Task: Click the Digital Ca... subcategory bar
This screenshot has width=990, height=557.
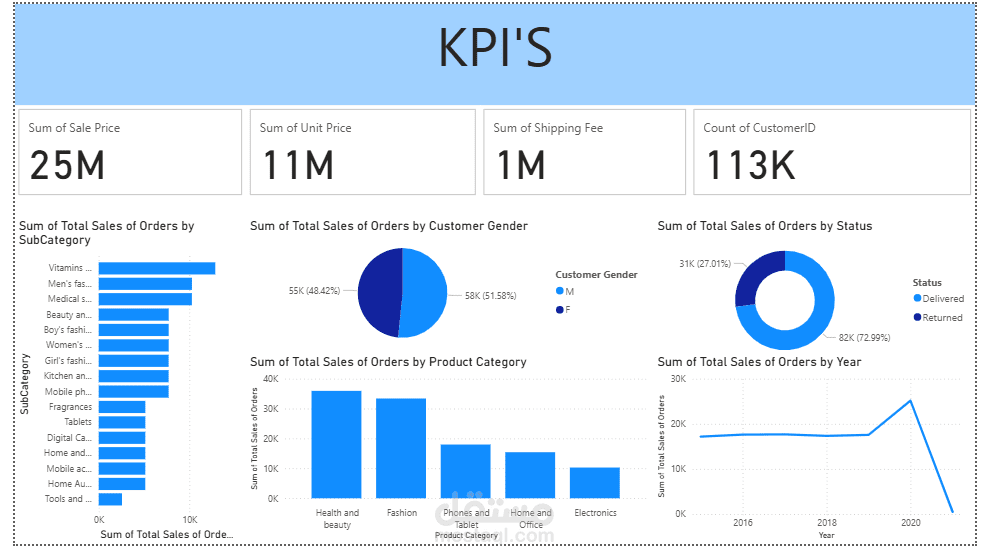Action: click(x=122, y=438)
